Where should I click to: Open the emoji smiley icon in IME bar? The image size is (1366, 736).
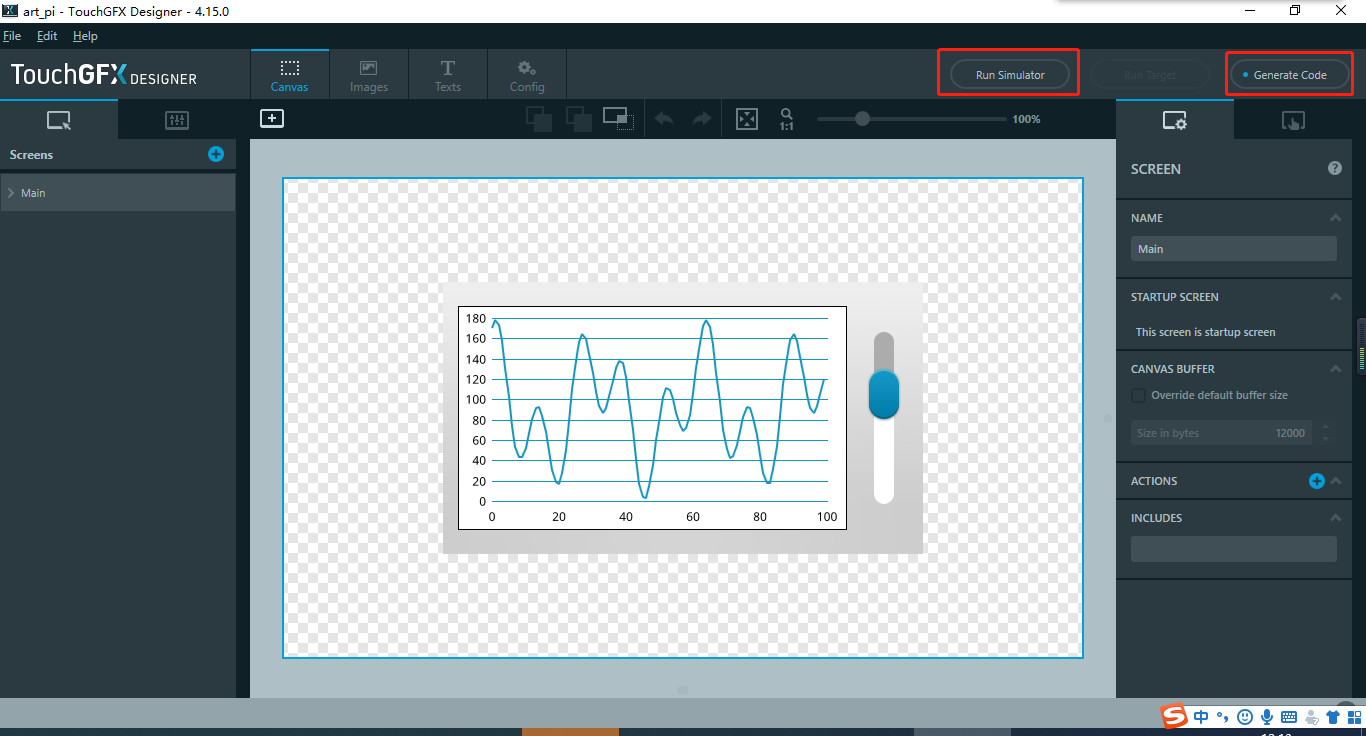[x=1245, y=717]
